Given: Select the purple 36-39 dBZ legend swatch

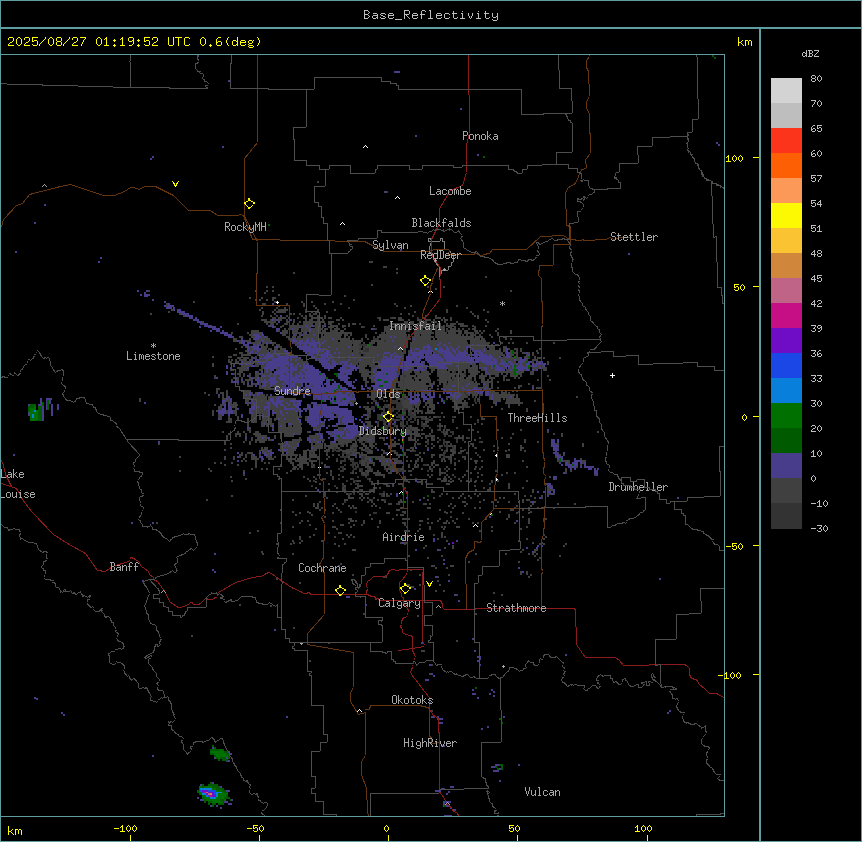Looking at the screenshot, I should tap(786, 341).
